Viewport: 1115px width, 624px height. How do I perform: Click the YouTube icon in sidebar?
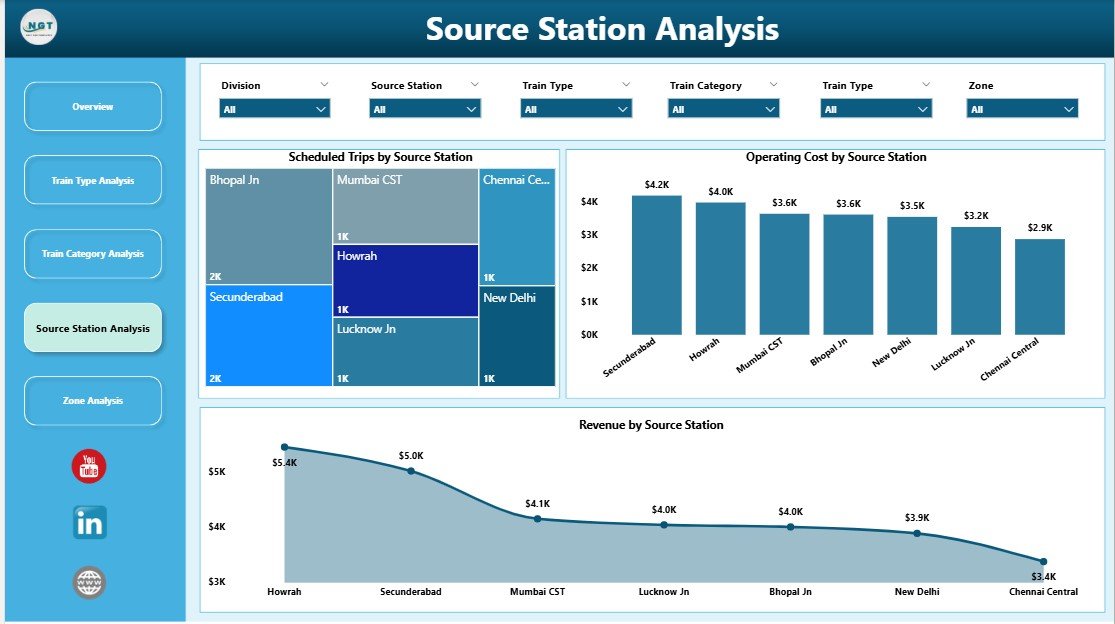[x=89, y=466]
